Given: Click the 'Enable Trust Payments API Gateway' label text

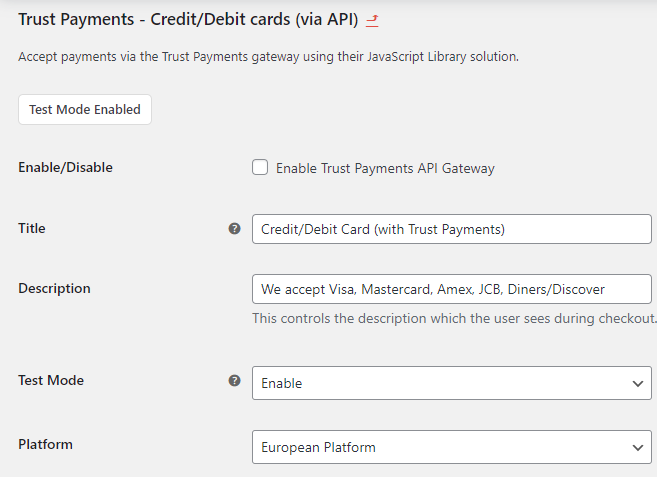Looking at the screenshot, I should pyautogui.click(x=385, y=169).
